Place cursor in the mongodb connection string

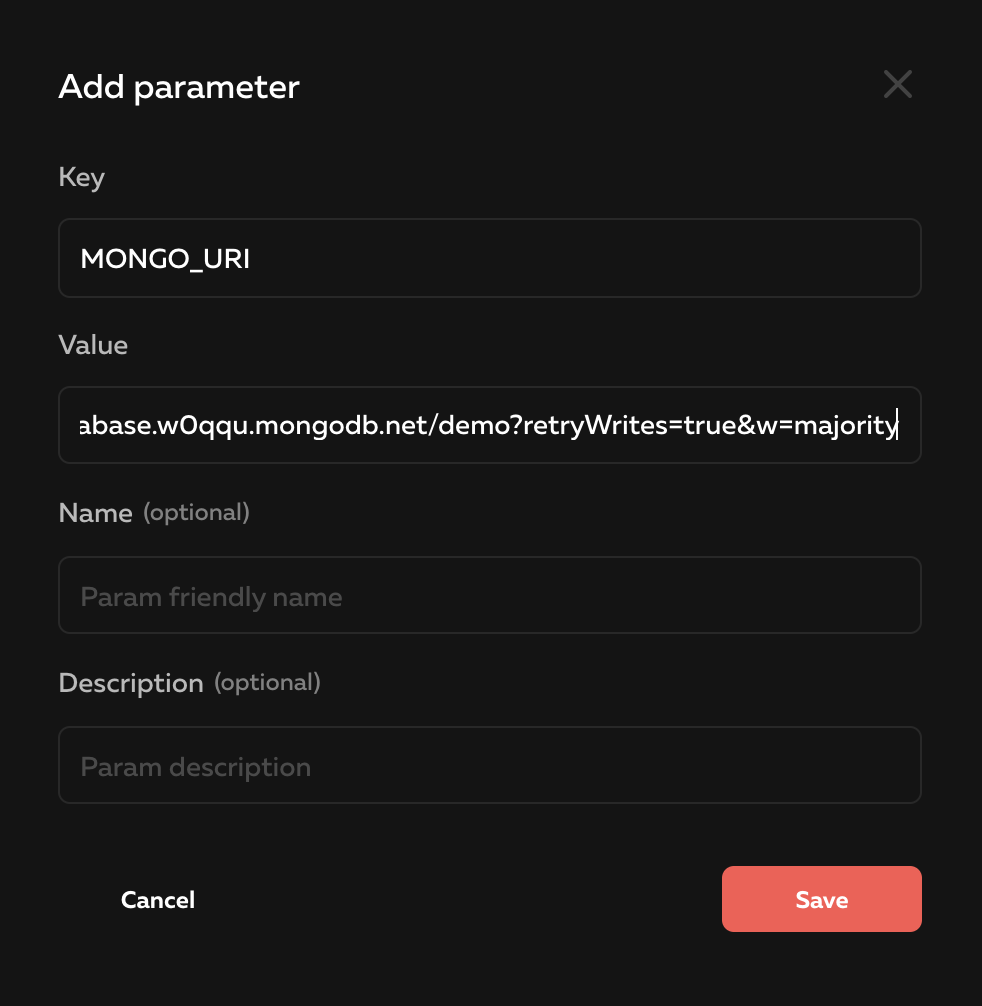click(490, 425)
